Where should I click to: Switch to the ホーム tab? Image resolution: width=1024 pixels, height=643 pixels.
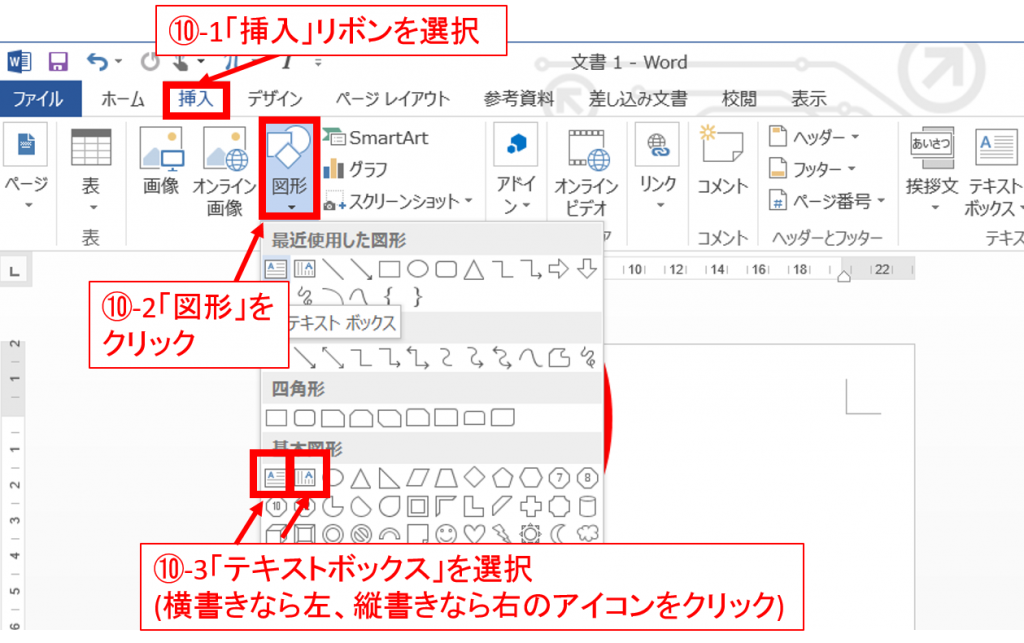click(x=123, y=99)
